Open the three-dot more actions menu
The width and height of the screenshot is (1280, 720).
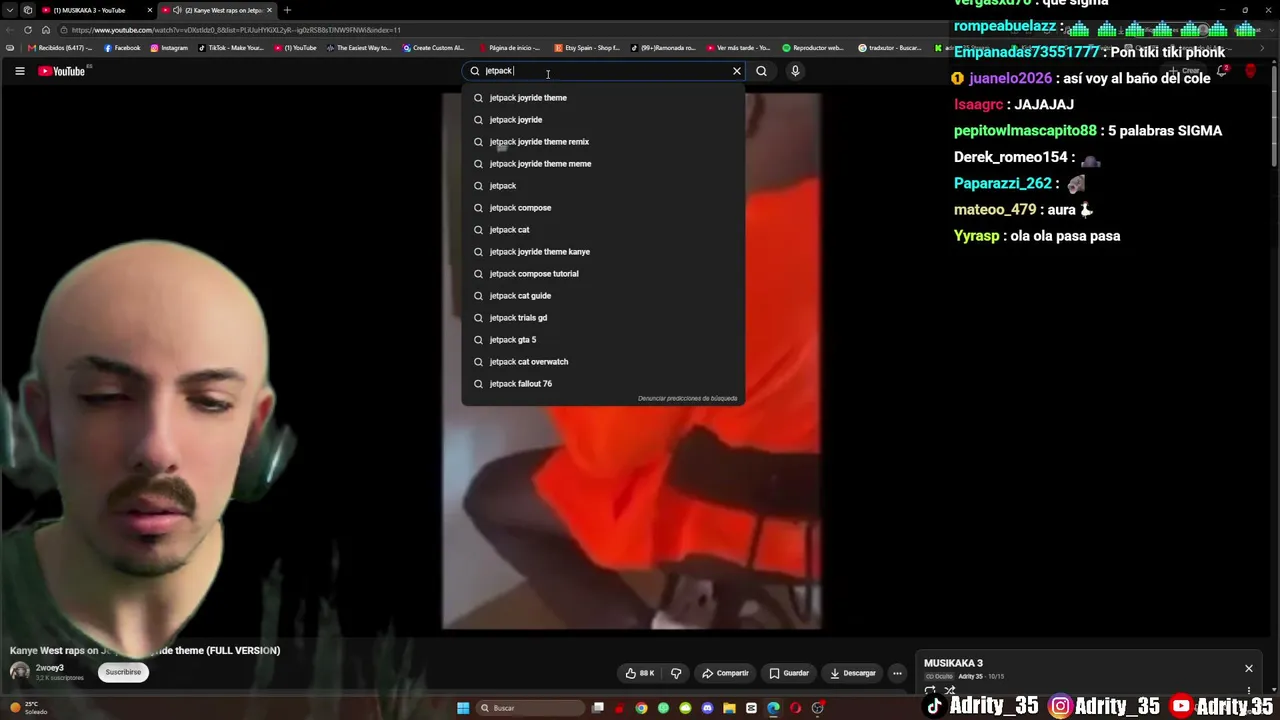point(897,673)
